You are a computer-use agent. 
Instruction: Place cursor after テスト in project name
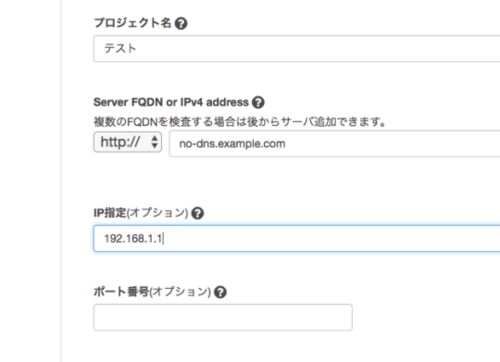click(x=137, y=49)
